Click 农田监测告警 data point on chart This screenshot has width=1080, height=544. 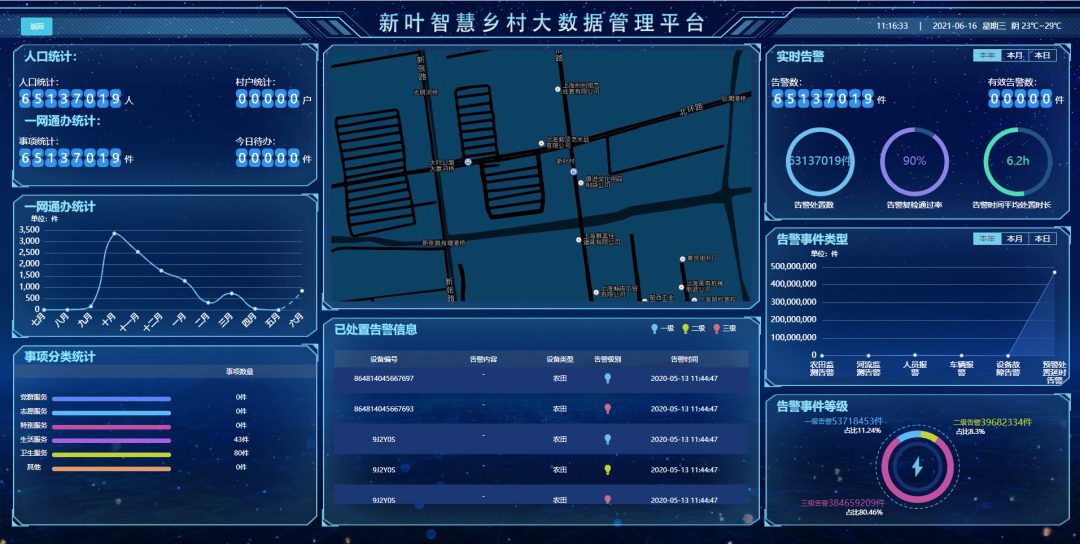pos(822,355)
